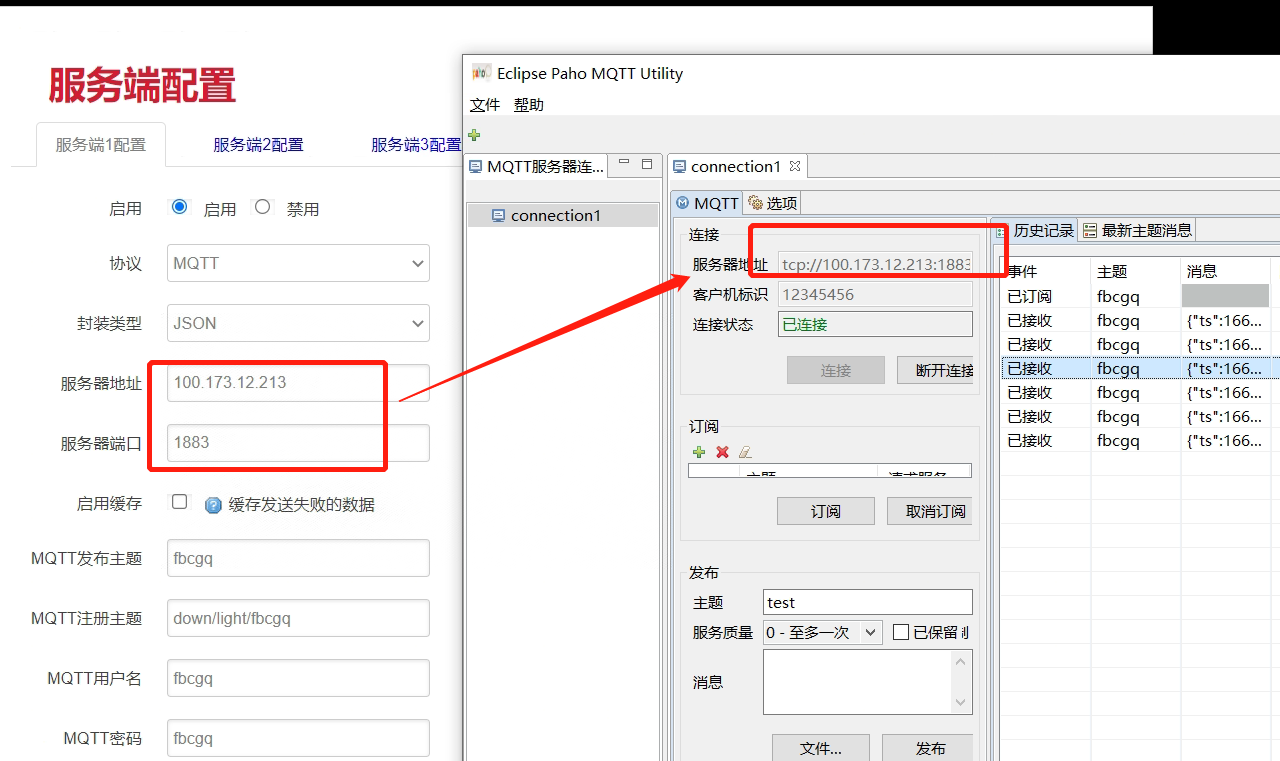Check the 已保留 checkbox in the publish section
This screenshot has width=1280, height=761.
click(899, 632)
